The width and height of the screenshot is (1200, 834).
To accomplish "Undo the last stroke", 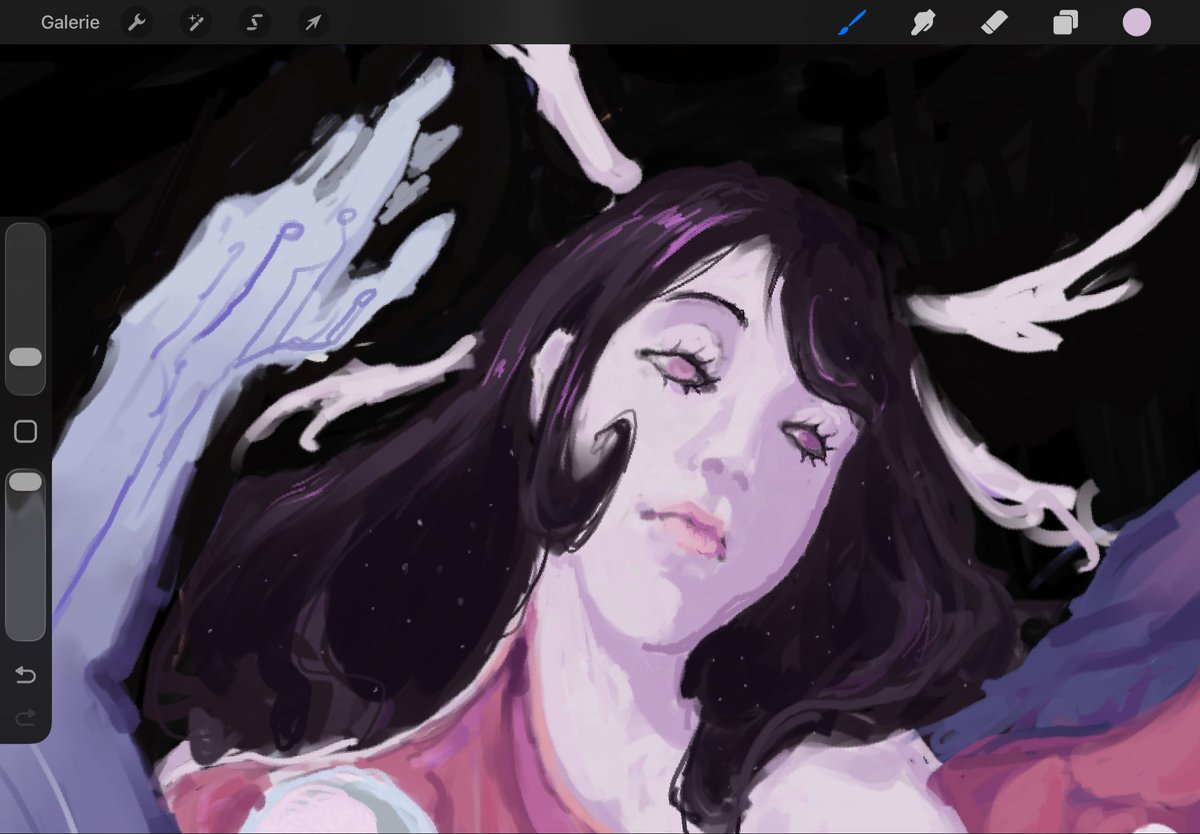I will (x=25, y=676).
